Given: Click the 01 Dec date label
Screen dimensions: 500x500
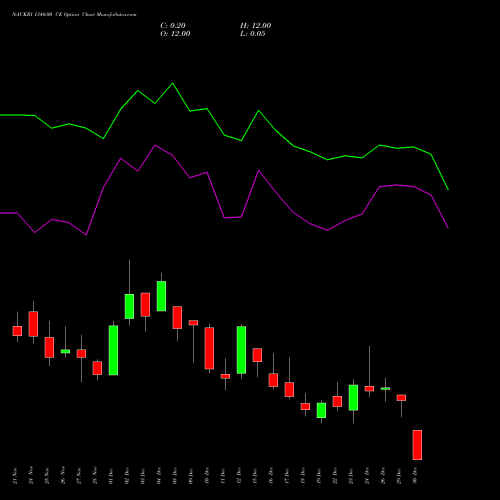Looking at the screenshot, I should 111,476.
